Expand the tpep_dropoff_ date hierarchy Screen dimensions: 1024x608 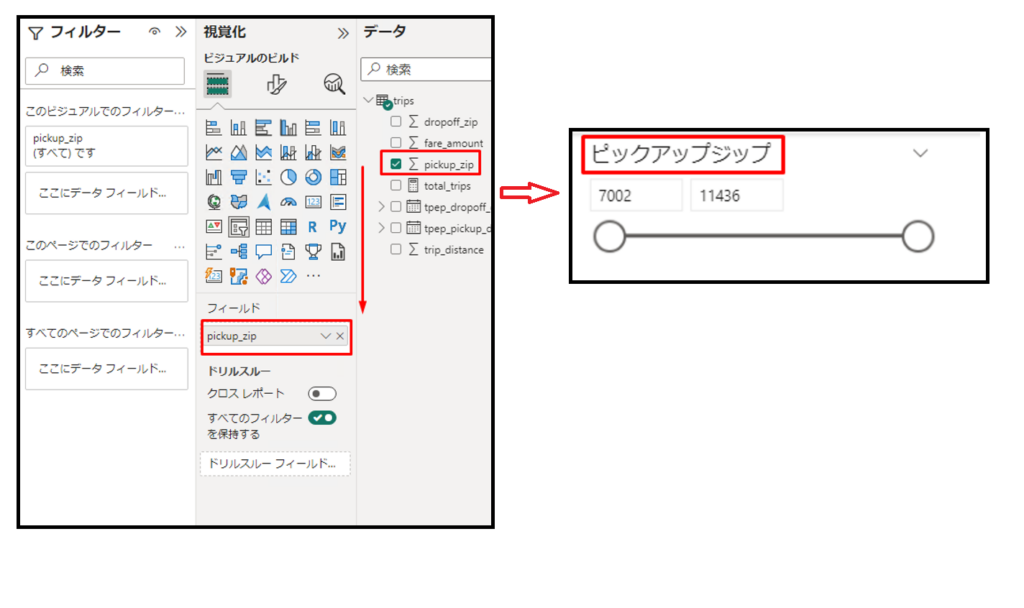pyautogui.click(x=381, y=206)
